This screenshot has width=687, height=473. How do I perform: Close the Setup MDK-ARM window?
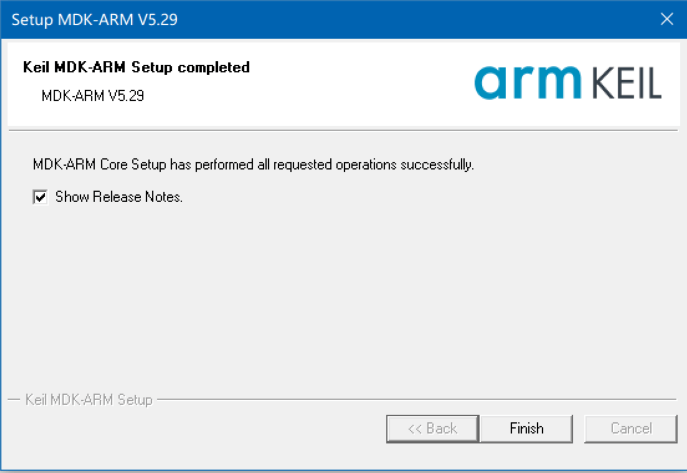[667, 19]
